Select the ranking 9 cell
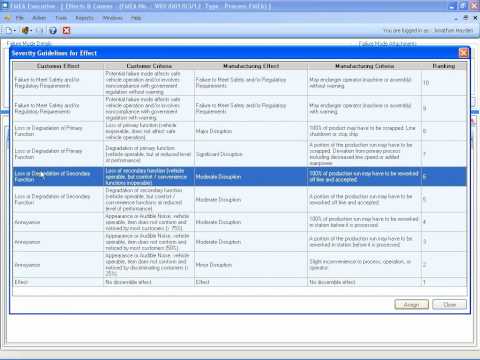Image resolution: width=480 pixels, height=360 pixels. coord(444,108)
